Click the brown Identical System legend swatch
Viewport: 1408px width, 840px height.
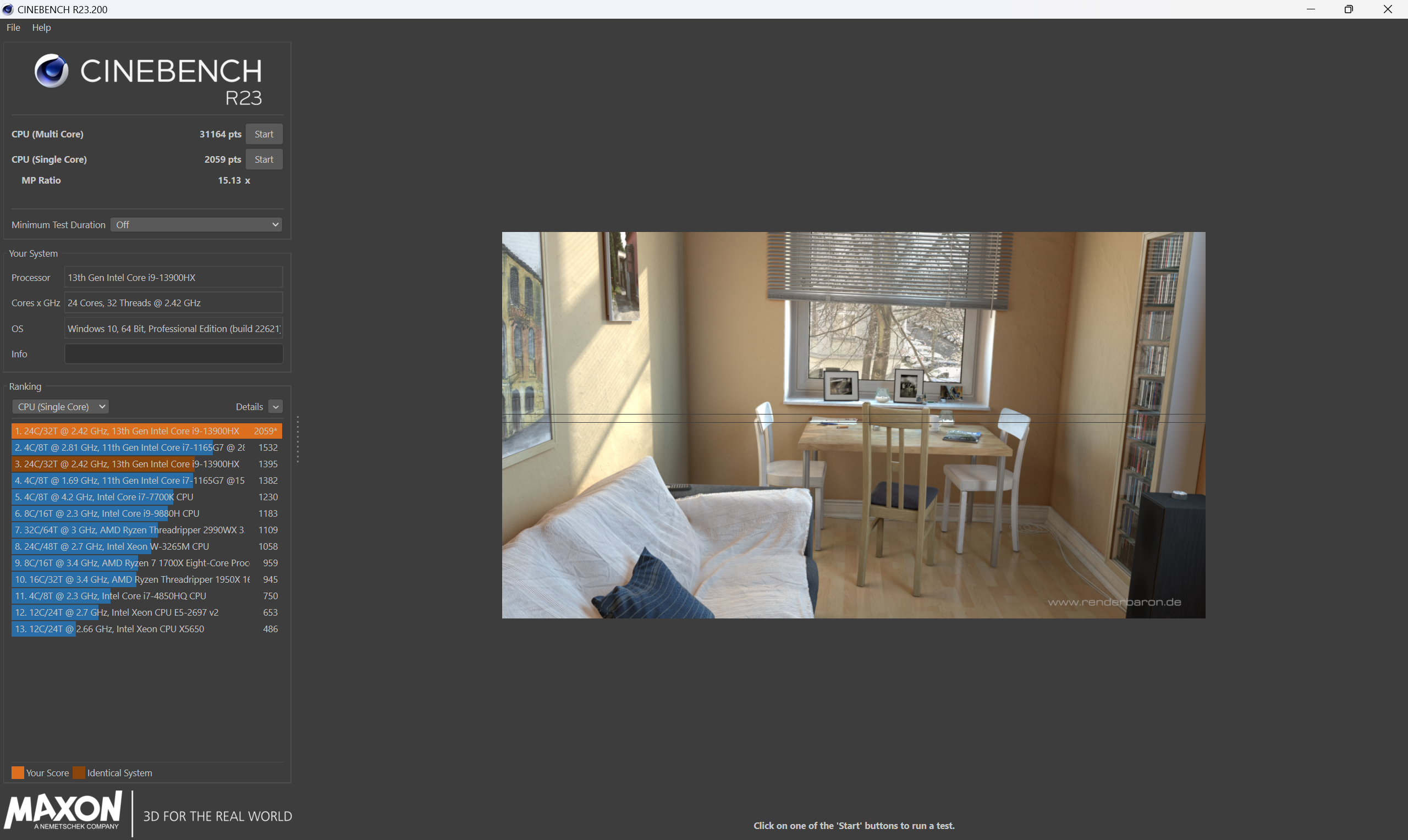[79, 772]
